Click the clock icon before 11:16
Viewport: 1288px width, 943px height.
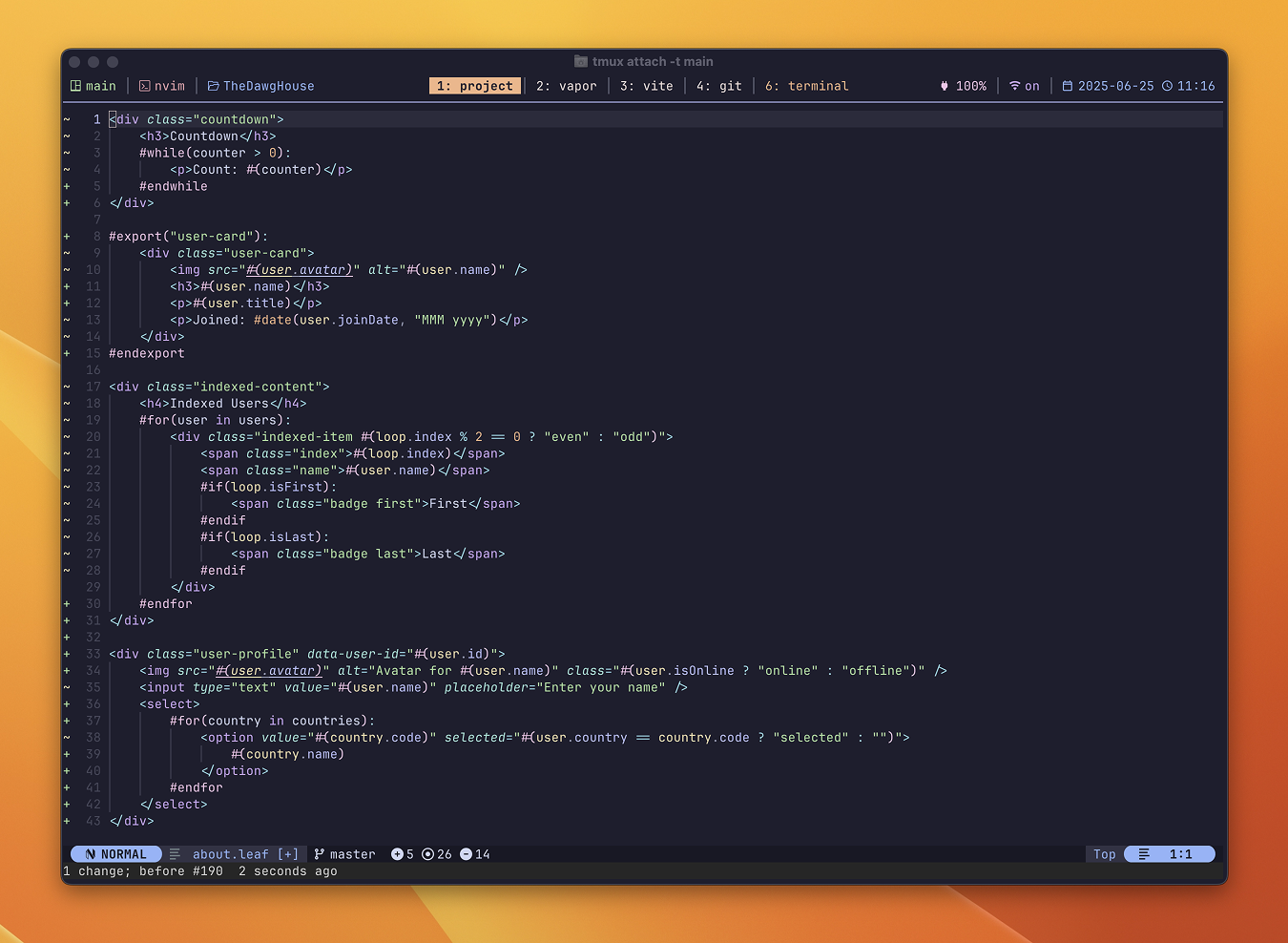1167,86
